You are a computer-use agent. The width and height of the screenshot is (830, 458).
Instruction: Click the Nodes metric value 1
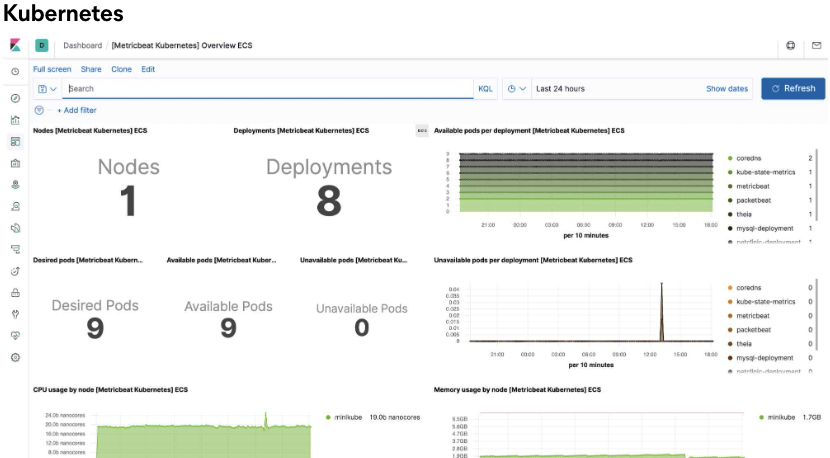(128, 201)
